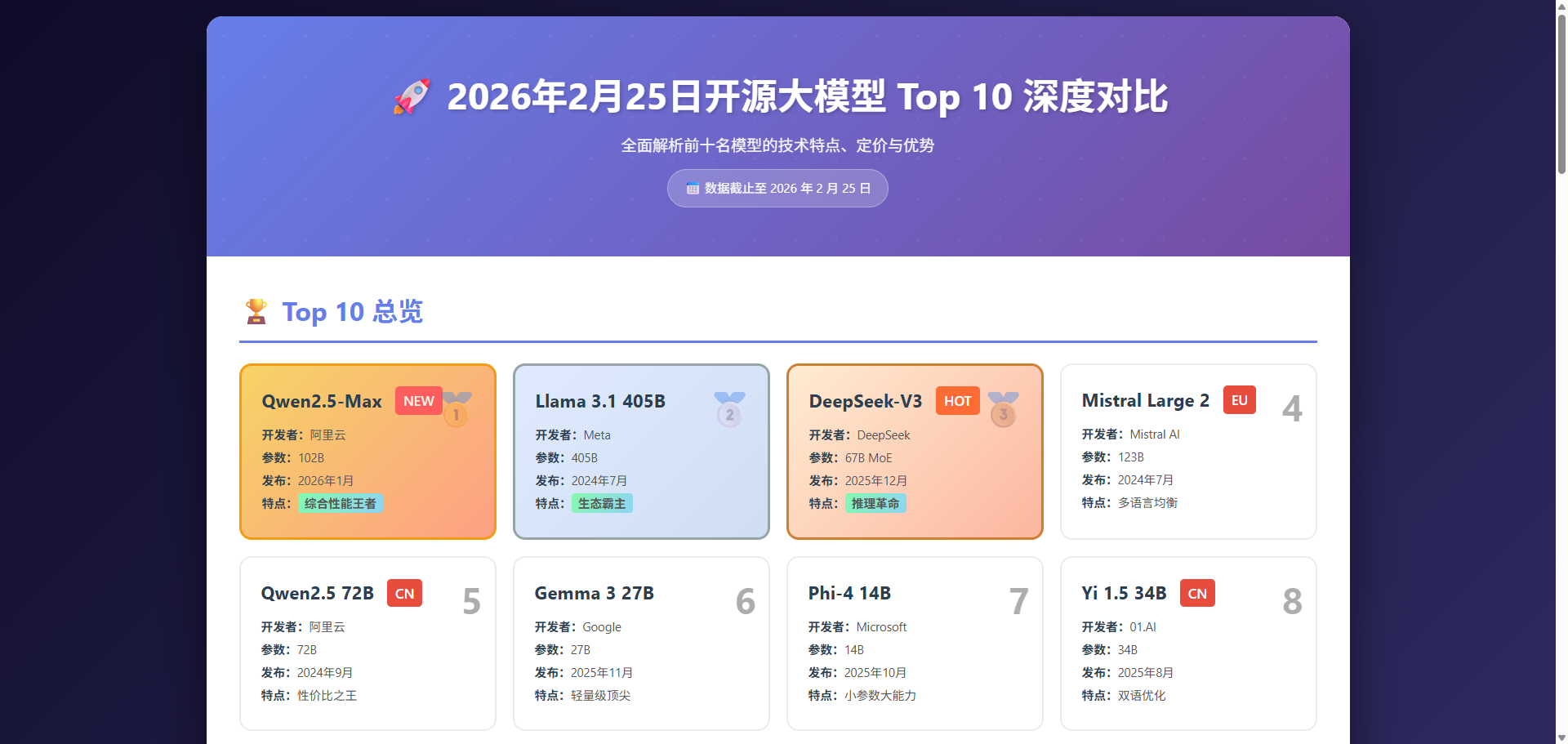Click the CN badge on Yi 1.5 34B
The image size is (1568, 744).
[x=1198, y=593]
